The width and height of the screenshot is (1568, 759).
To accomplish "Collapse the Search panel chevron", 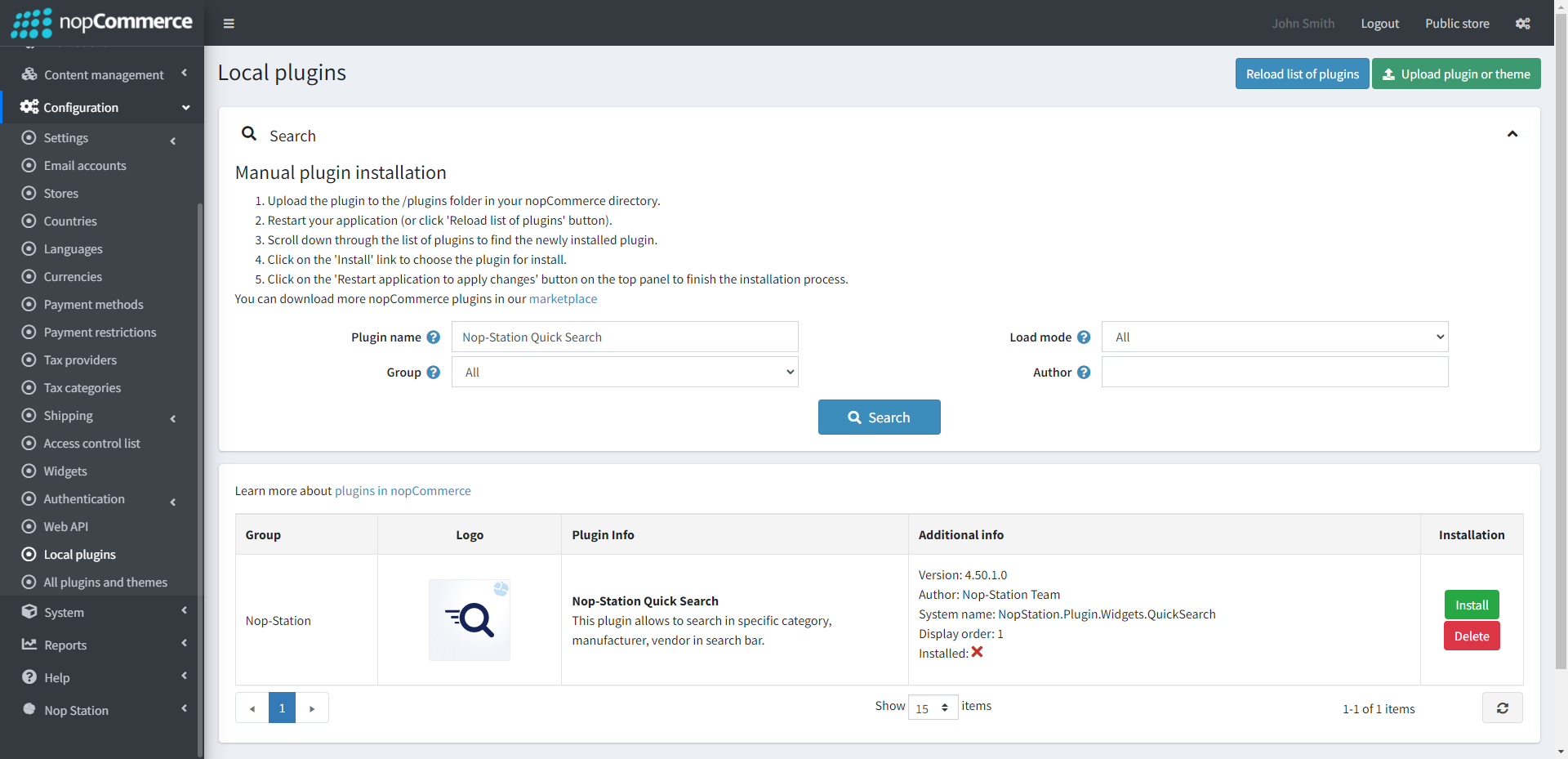I will pyautogui.click(x=1512, y=135).
